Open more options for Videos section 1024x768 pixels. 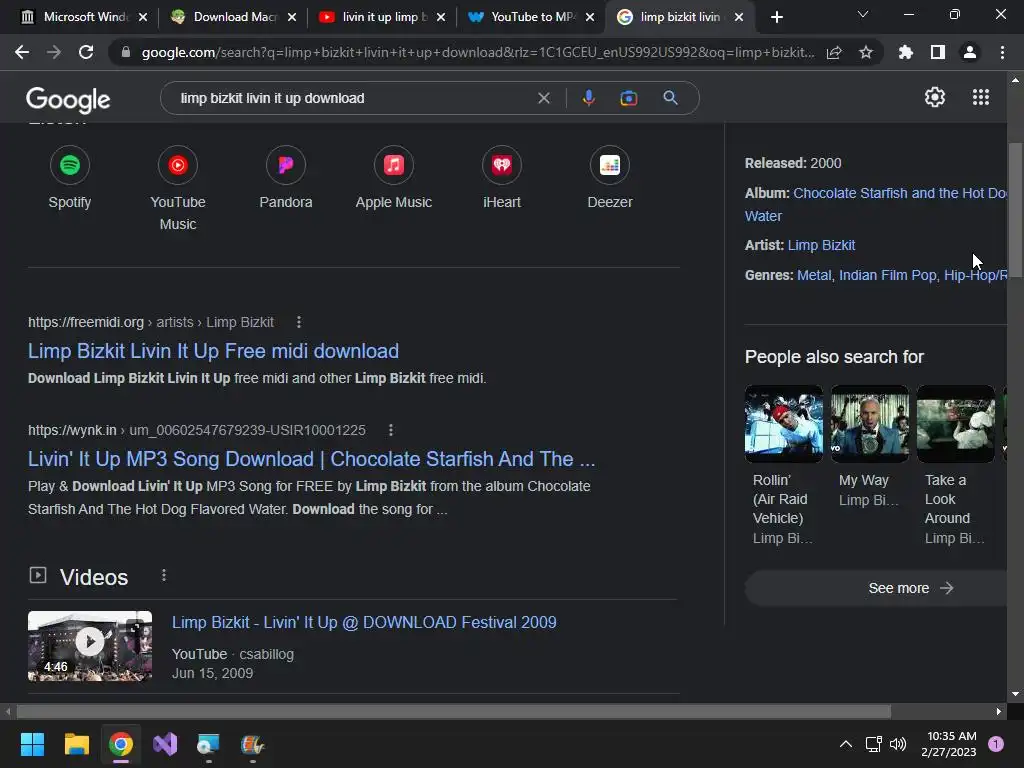tap(164, 575)
